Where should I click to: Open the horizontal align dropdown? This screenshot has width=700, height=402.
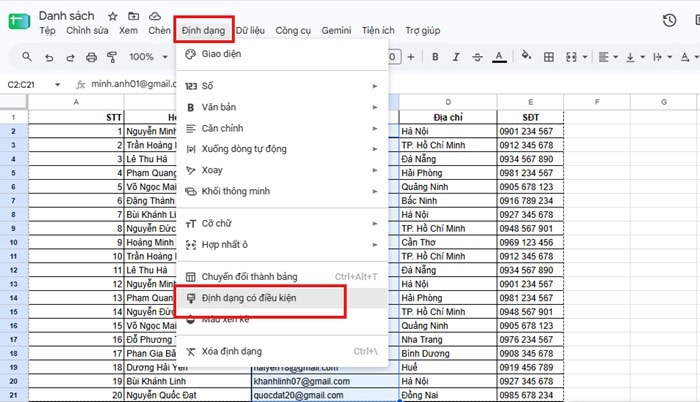point(608,57)
